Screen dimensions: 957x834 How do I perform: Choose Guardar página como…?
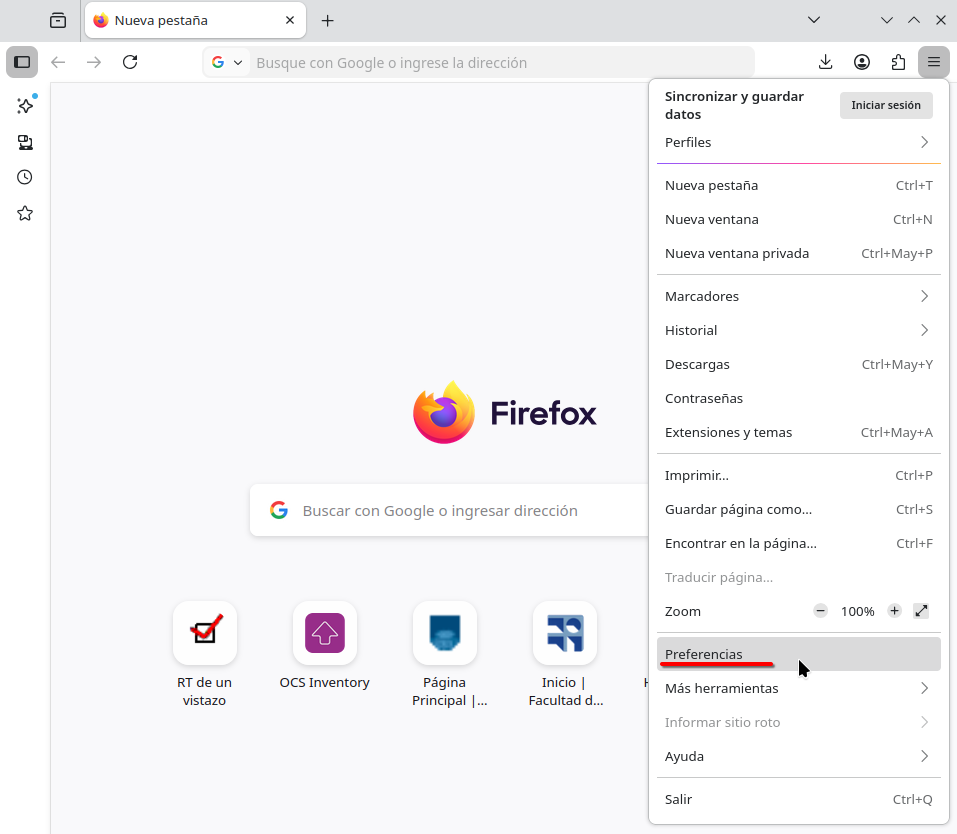coord(798,510)
